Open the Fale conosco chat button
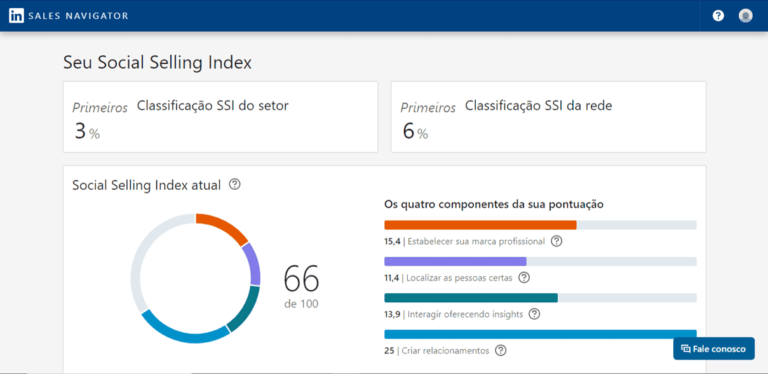This screenshot has height=374, width=768. coord(714,349)
